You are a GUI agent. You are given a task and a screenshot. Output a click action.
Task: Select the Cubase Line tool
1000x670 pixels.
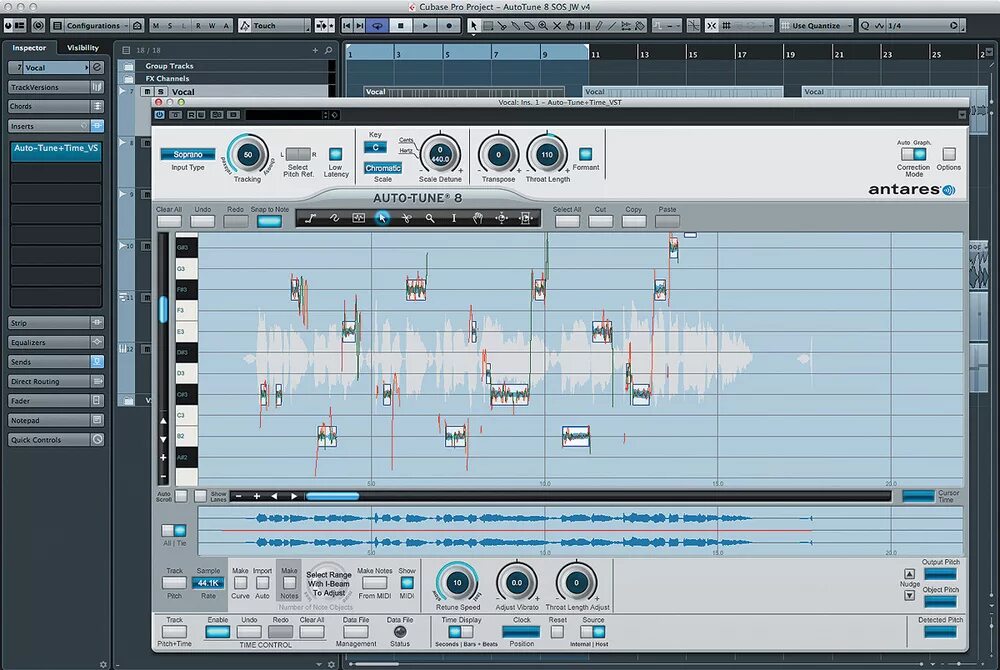tap(612, 25)
